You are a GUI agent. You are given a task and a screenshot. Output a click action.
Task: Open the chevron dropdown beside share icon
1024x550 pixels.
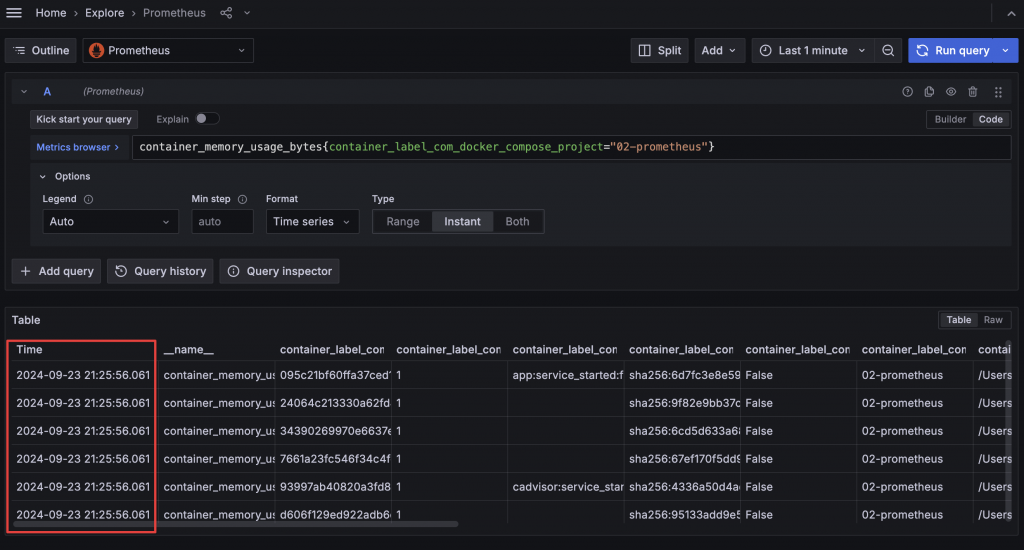(247, 12)
